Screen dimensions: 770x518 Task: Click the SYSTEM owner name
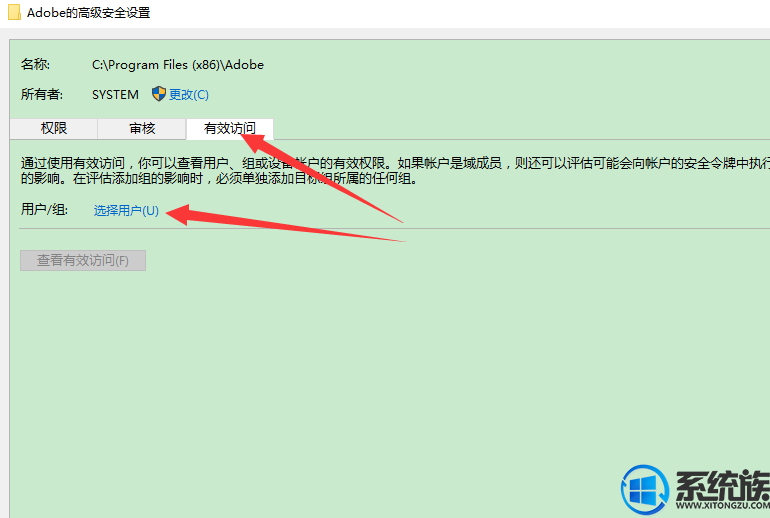(115, 94)
